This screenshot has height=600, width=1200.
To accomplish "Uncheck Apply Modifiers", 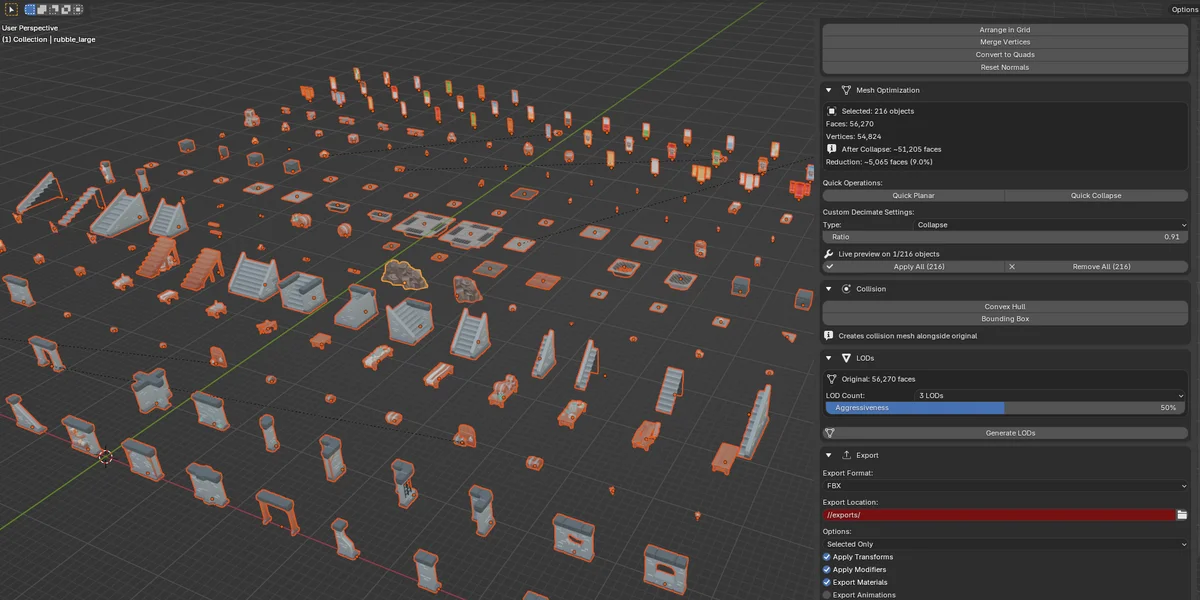I will pos(826,569).
